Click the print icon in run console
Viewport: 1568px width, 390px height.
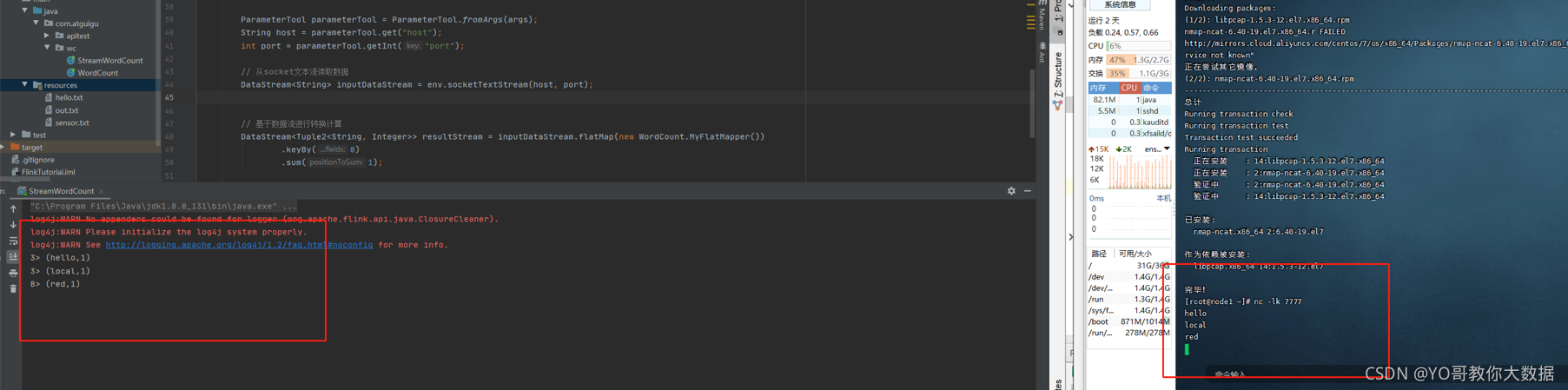(13, 273)
